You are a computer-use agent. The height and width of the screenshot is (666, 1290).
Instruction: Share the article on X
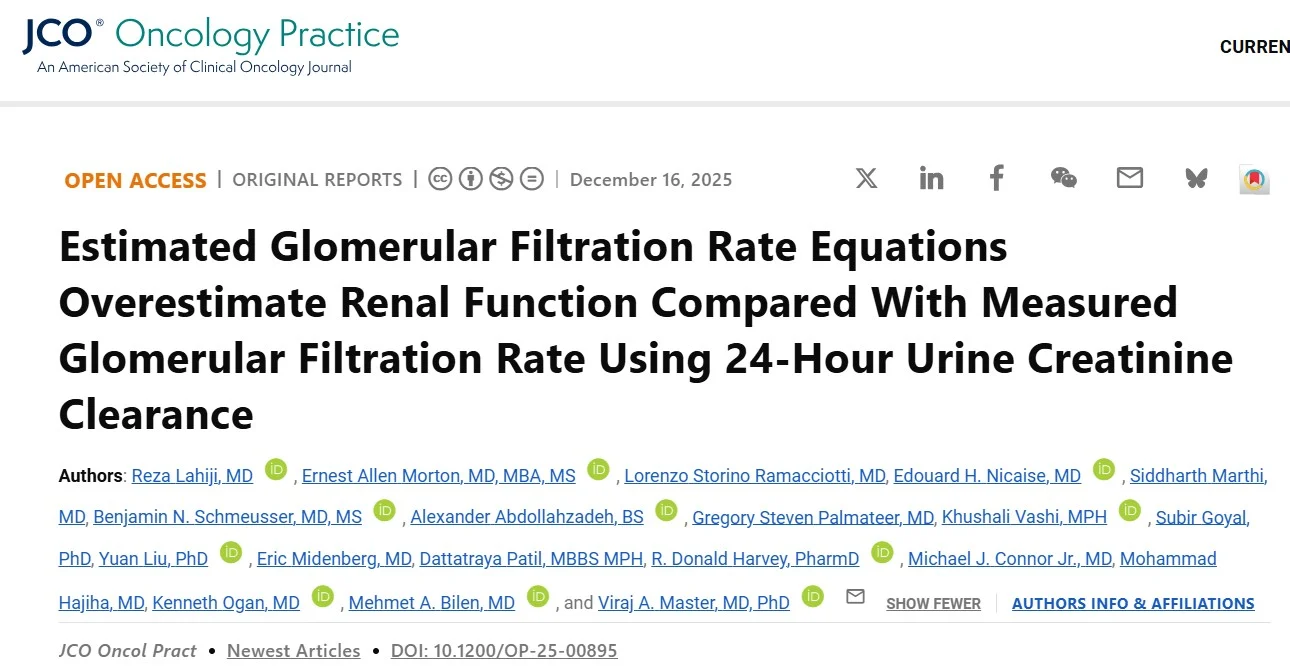(x=866, y=178)
